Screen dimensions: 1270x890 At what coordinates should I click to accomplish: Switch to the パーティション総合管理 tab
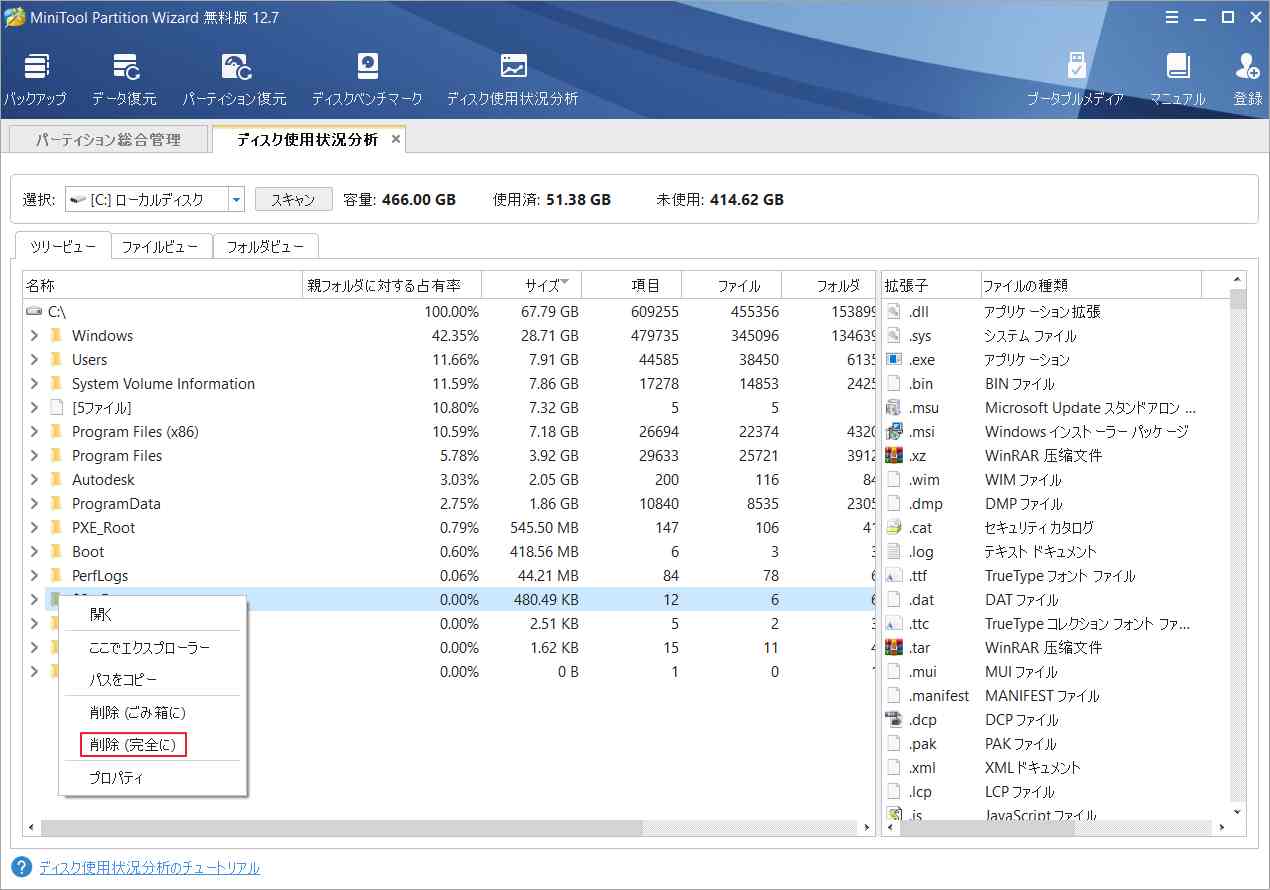pos(107,139)
